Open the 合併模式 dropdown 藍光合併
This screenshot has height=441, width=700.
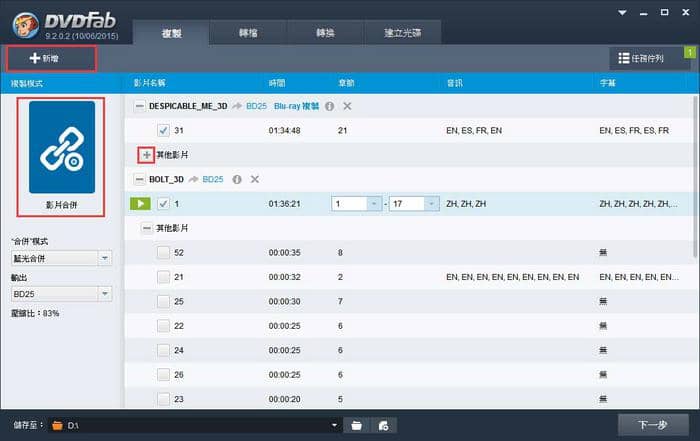point(61,258)
